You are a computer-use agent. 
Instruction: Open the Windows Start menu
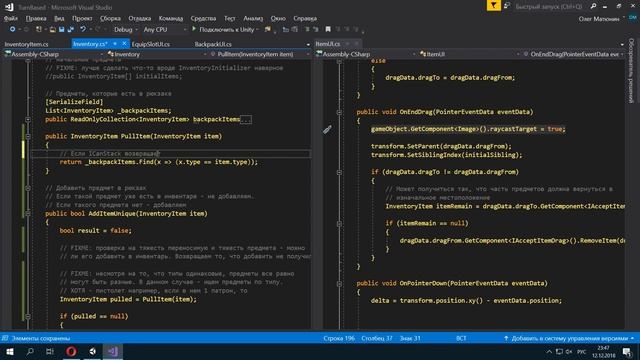click(x=9, y=351)
